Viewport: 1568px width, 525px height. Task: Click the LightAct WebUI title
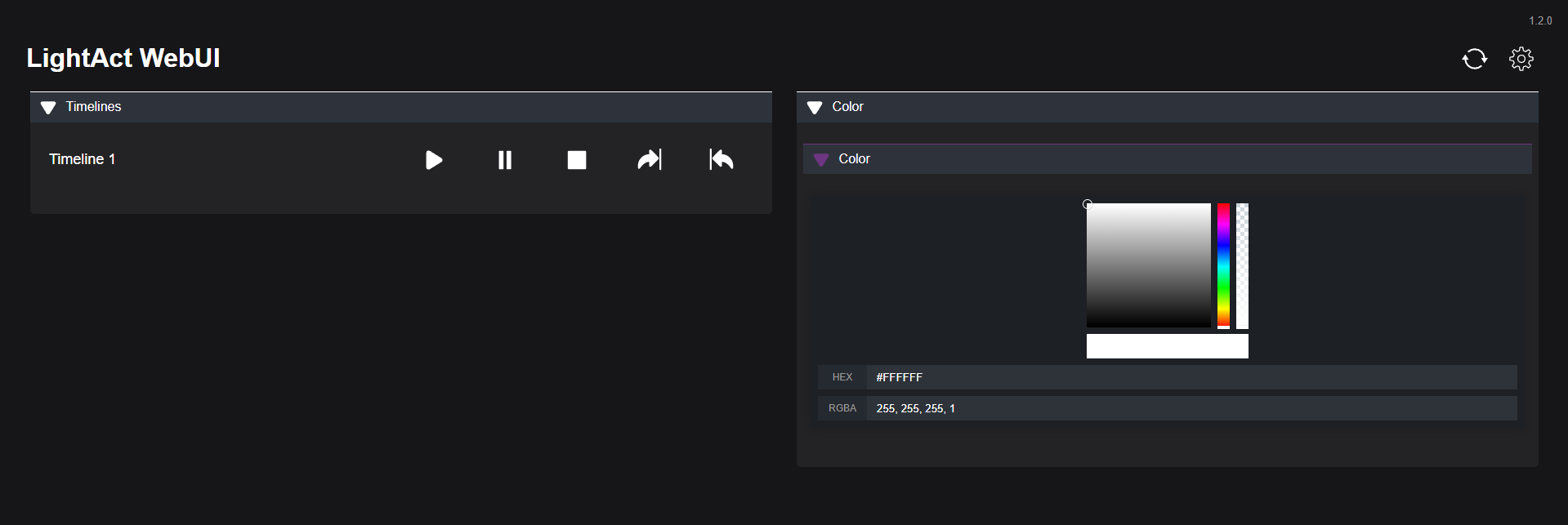click(123, 58)
